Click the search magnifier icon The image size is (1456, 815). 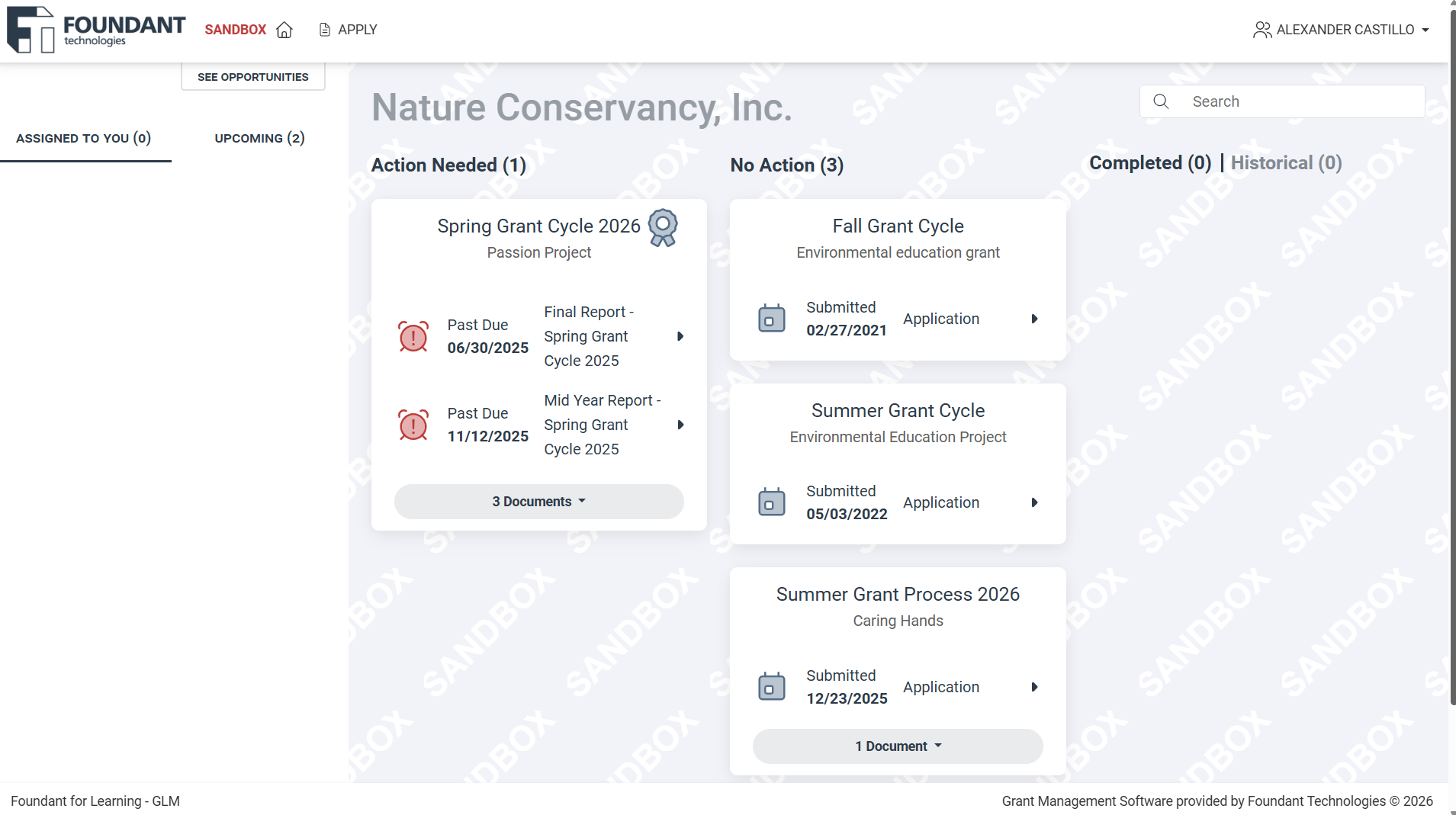[x=1161, y=101]
